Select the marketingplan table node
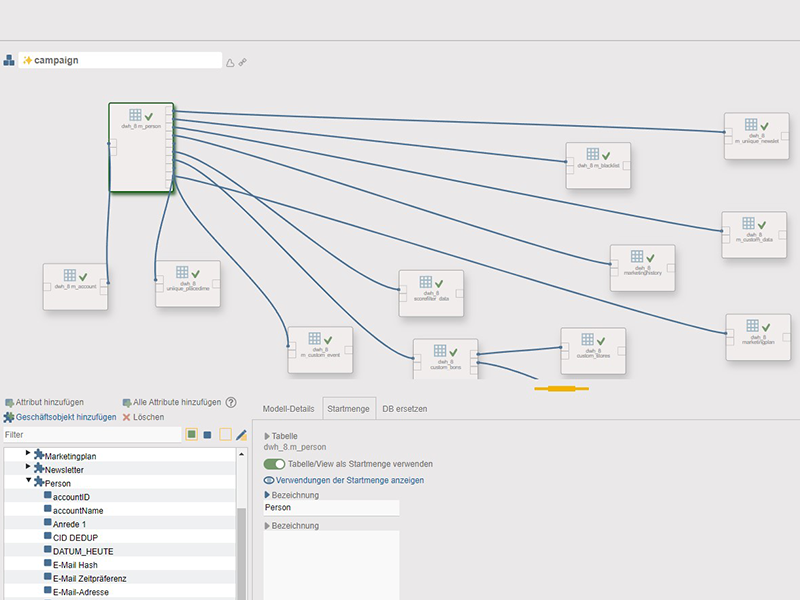 (758, 337)
